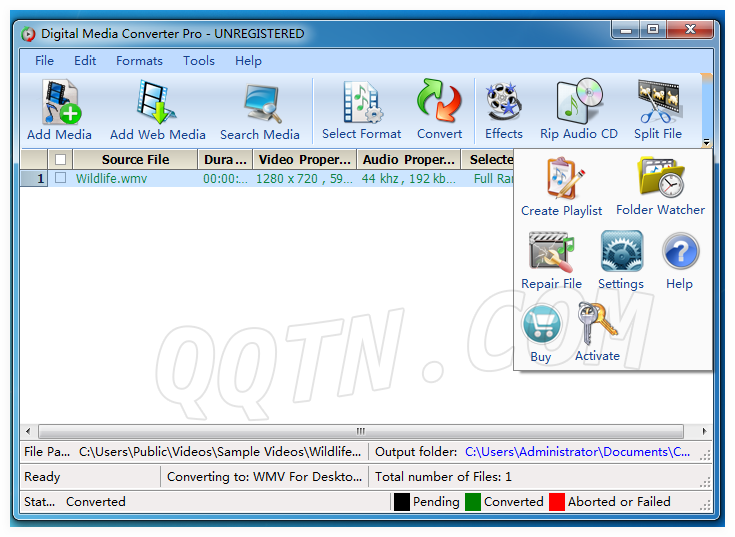Screen dimensions: 735x537
Task: Open the Formats menu
Action: tap(139, 60)
